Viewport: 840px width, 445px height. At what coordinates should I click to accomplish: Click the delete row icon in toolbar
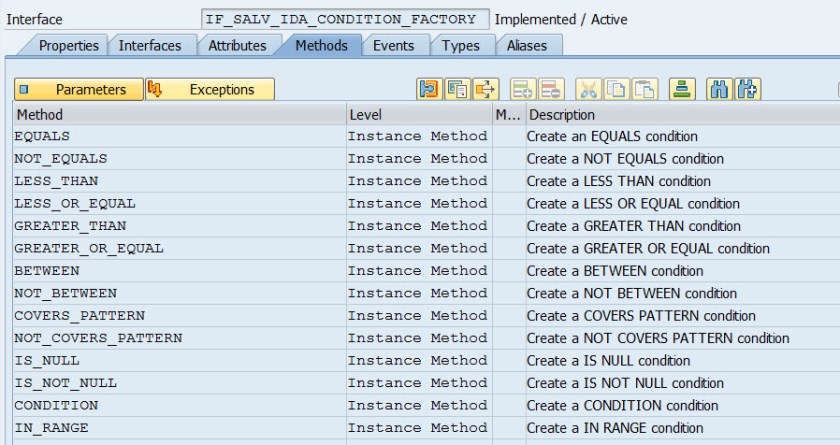click(550, 89)
